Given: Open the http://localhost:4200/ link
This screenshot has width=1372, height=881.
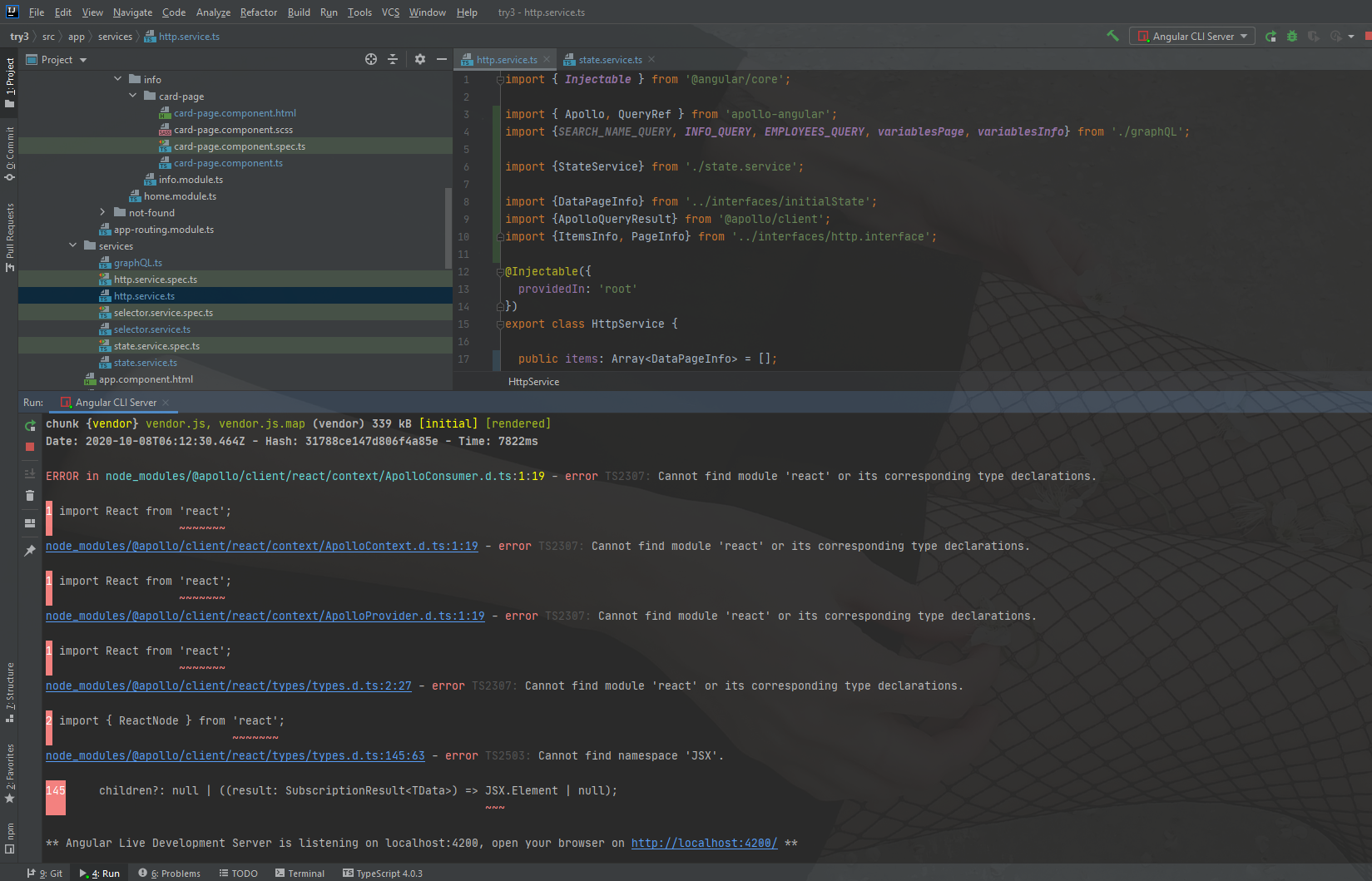Looking at the screenshot, I should (705, 843).
